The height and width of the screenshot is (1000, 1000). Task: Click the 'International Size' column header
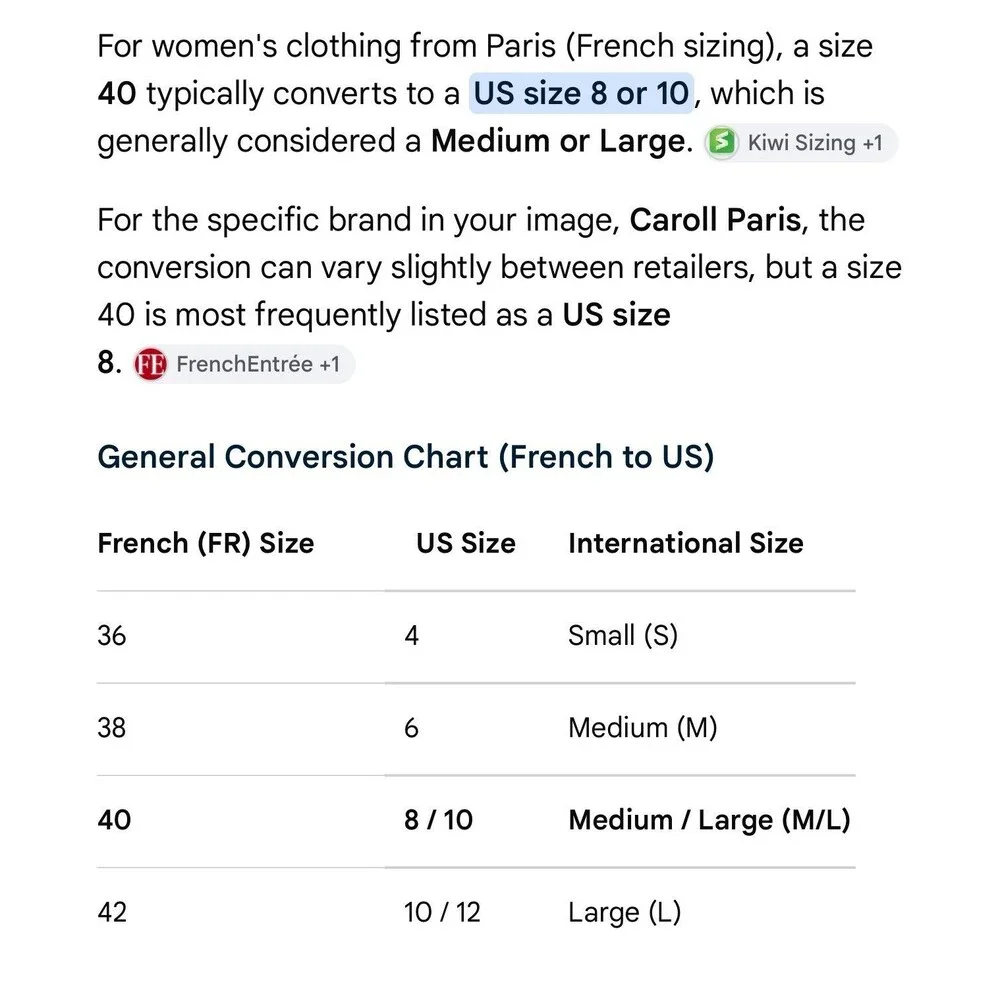click(x=686, y=543)
